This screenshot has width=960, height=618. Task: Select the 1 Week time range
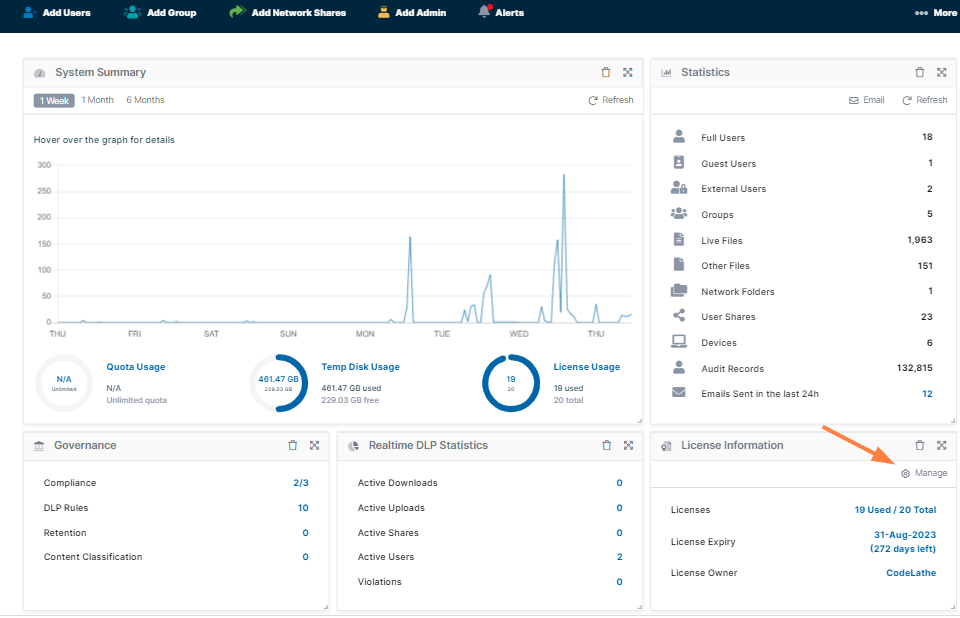(x=54, y=100)
